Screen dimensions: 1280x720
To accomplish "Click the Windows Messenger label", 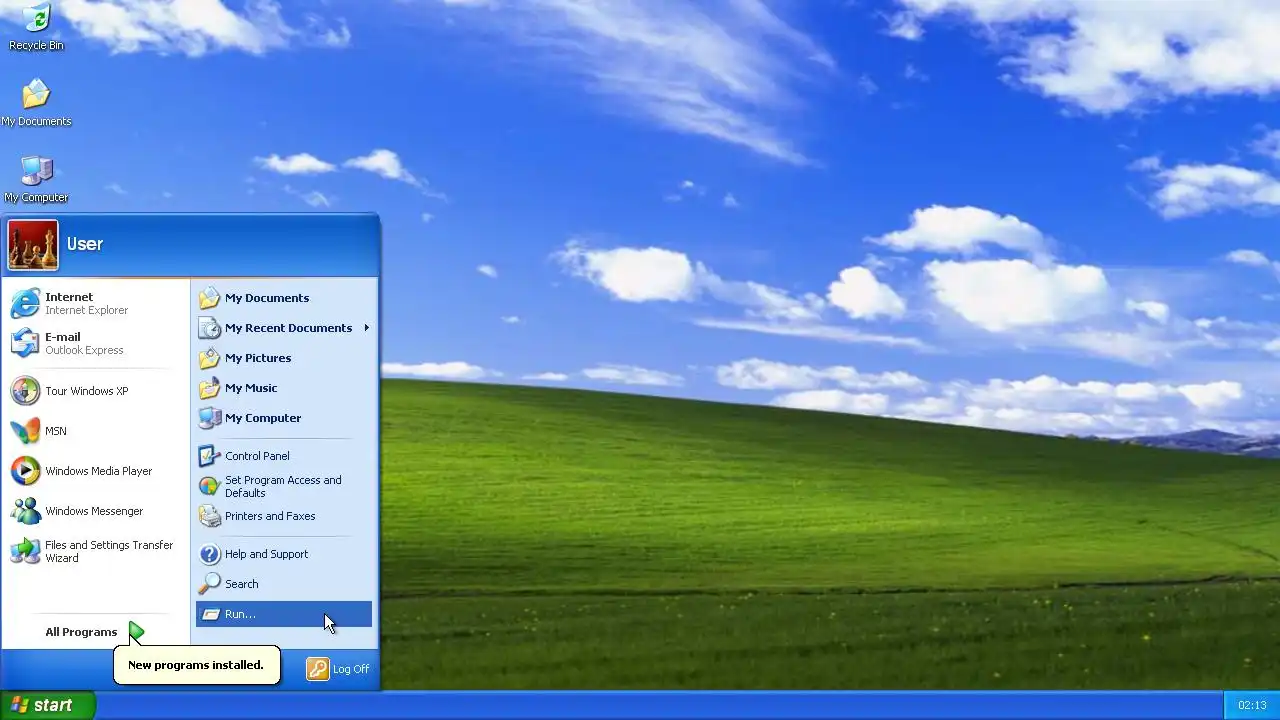I will 94,511.
